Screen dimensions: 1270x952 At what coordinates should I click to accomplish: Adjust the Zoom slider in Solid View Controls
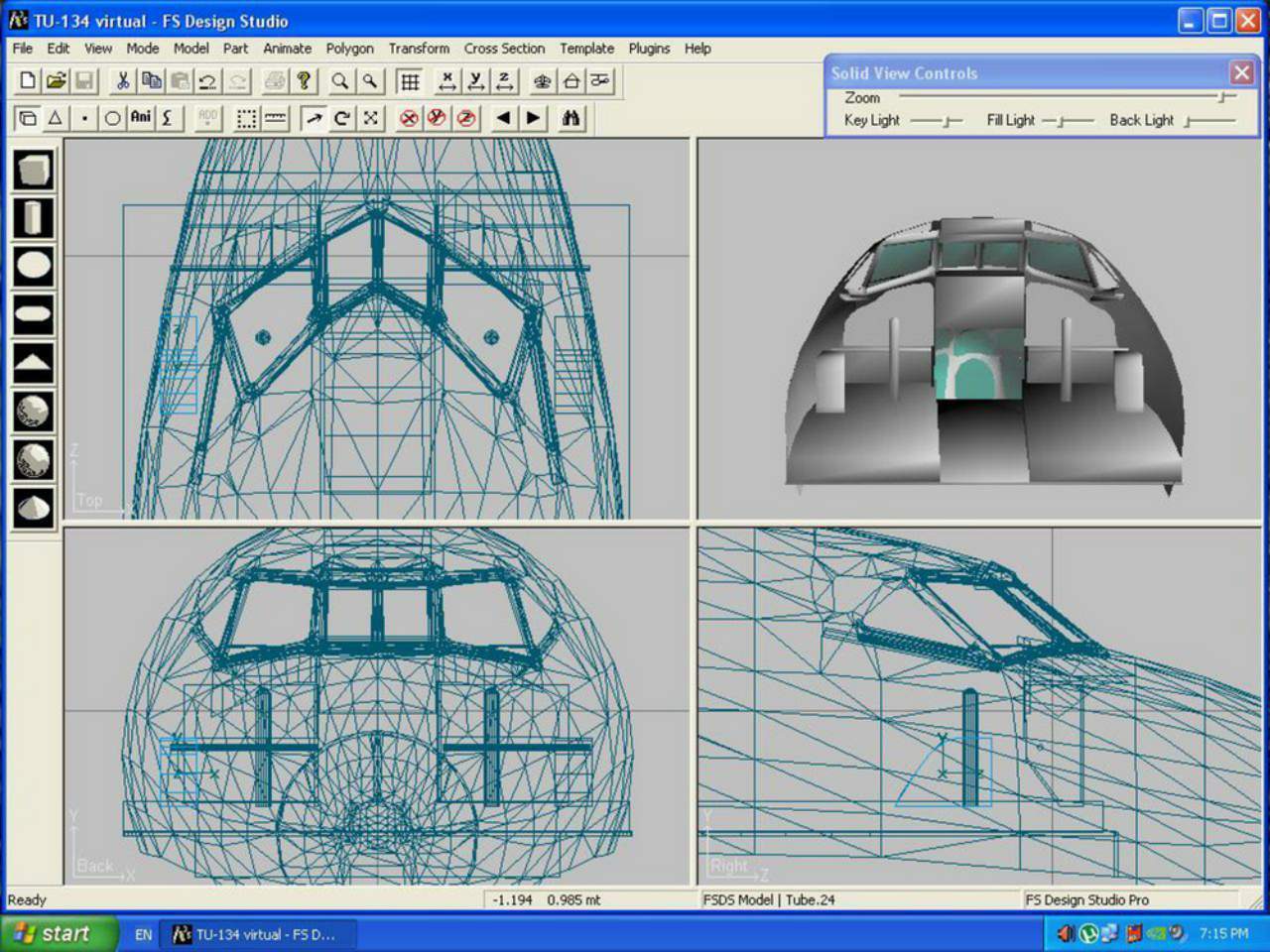(x=1068, y=97)
